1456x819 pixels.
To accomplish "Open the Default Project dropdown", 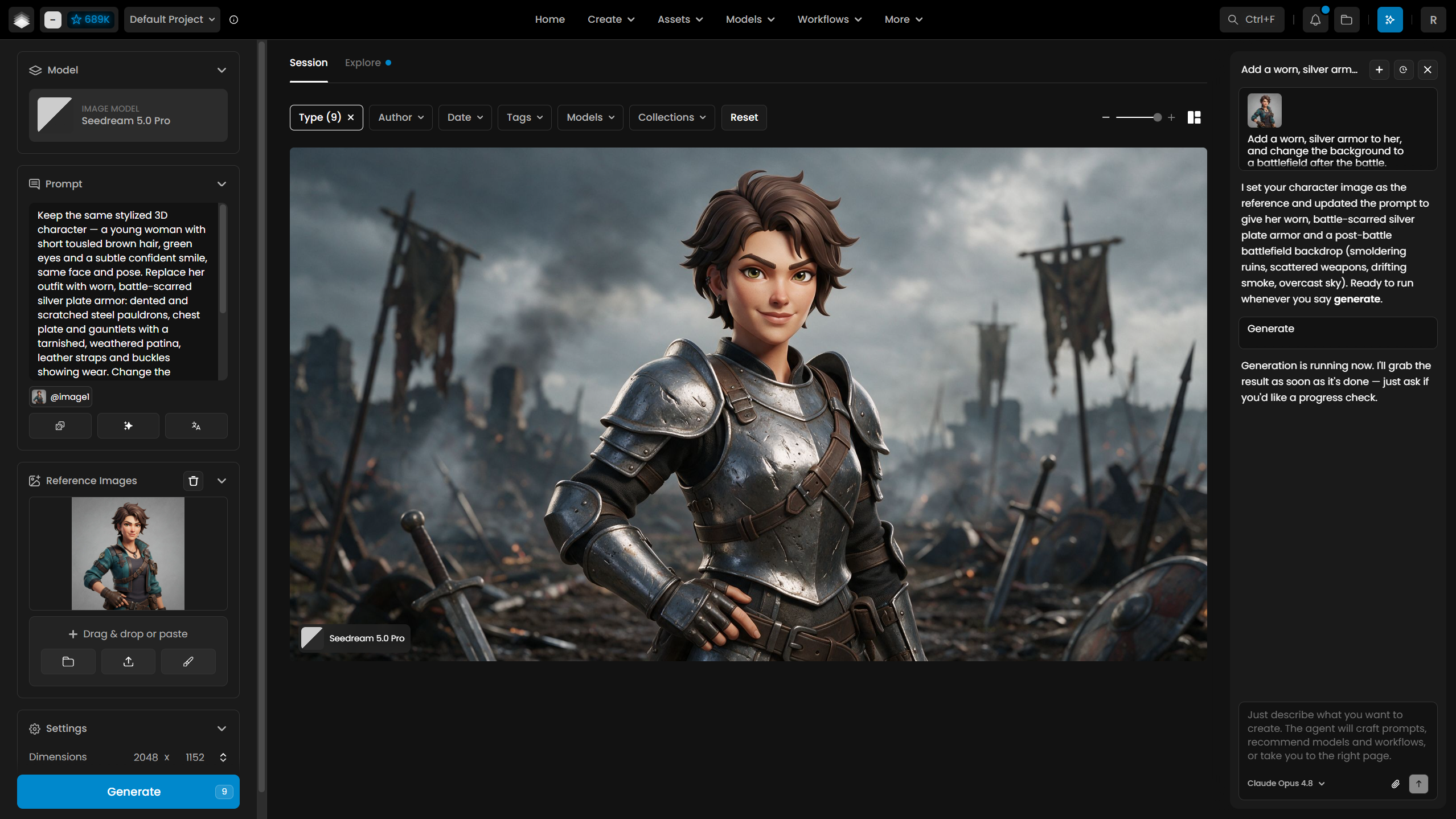I will tap(172, 19).
